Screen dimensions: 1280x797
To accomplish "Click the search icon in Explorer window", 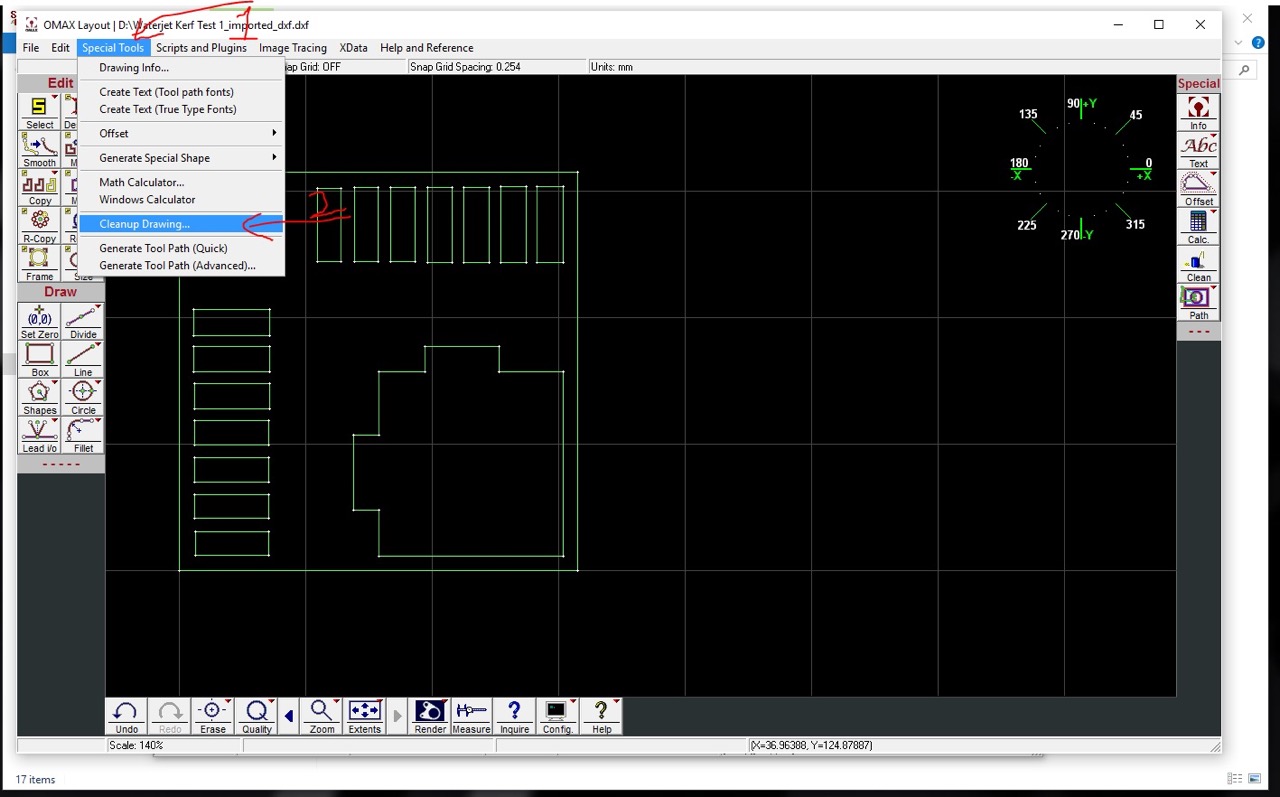I will pos(1244,70).
